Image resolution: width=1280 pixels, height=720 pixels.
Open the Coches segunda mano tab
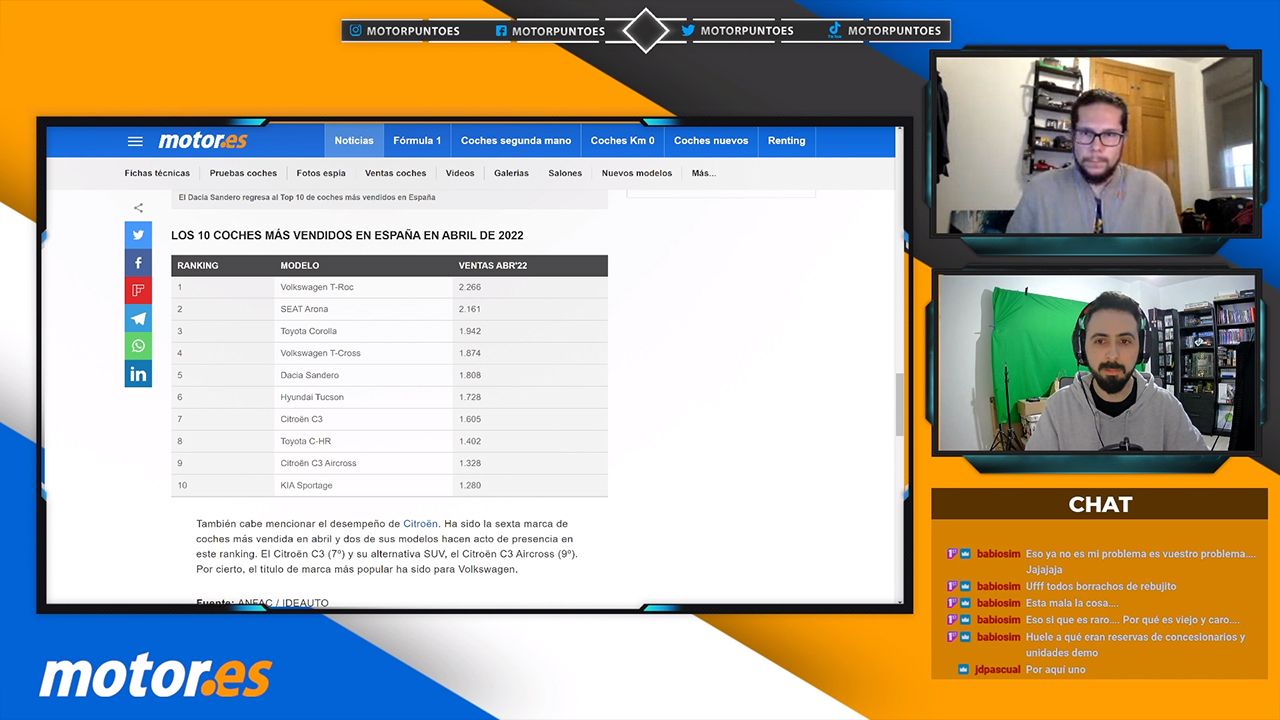click(x=516, y=141)
